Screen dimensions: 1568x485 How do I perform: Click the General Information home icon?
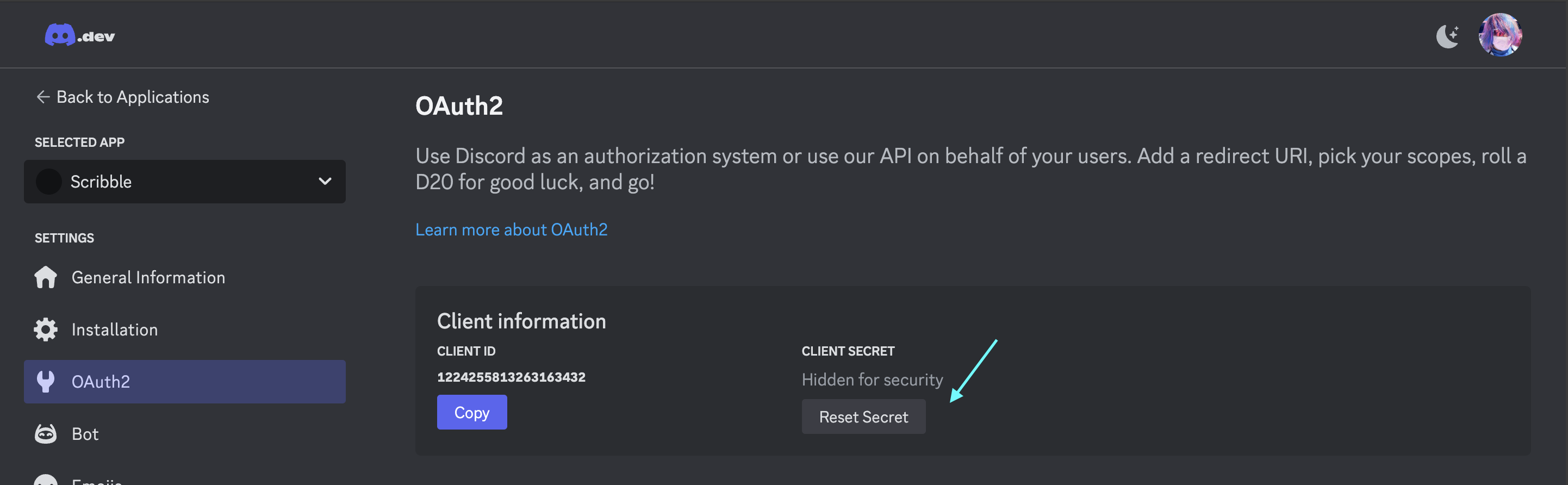point(46,277)
